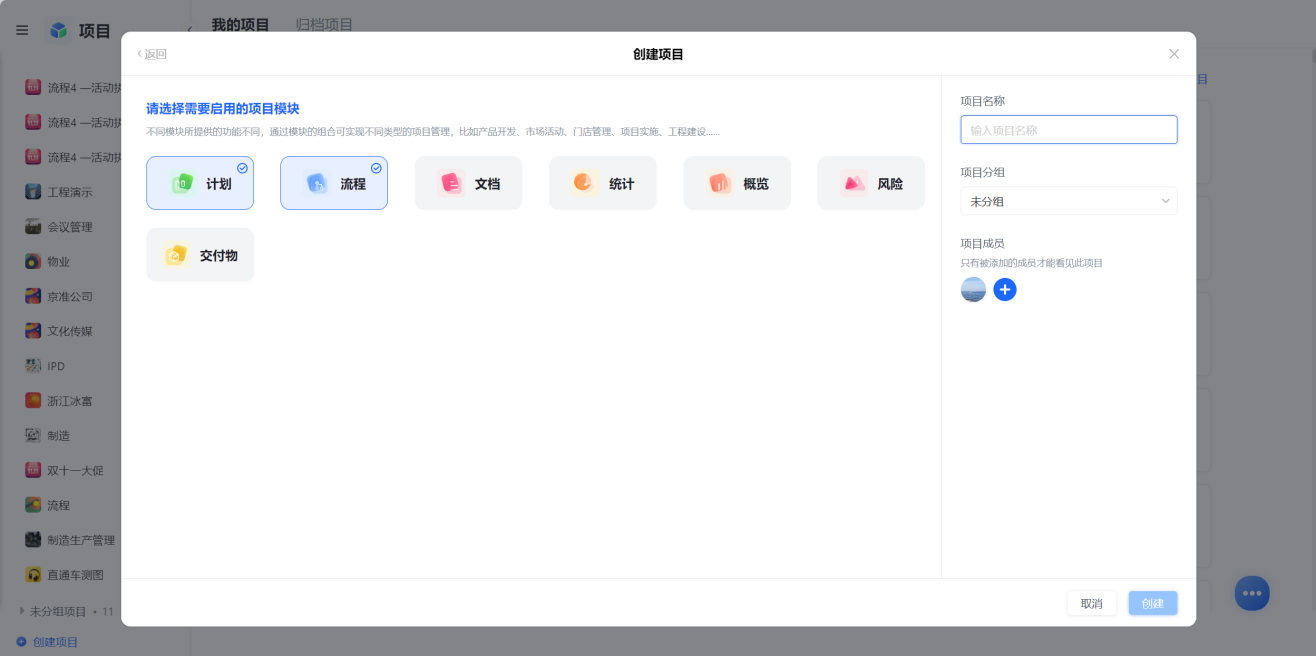Click the 项目名称 input field
This screenshot has height=656, width=1316.
[1069, 130]
